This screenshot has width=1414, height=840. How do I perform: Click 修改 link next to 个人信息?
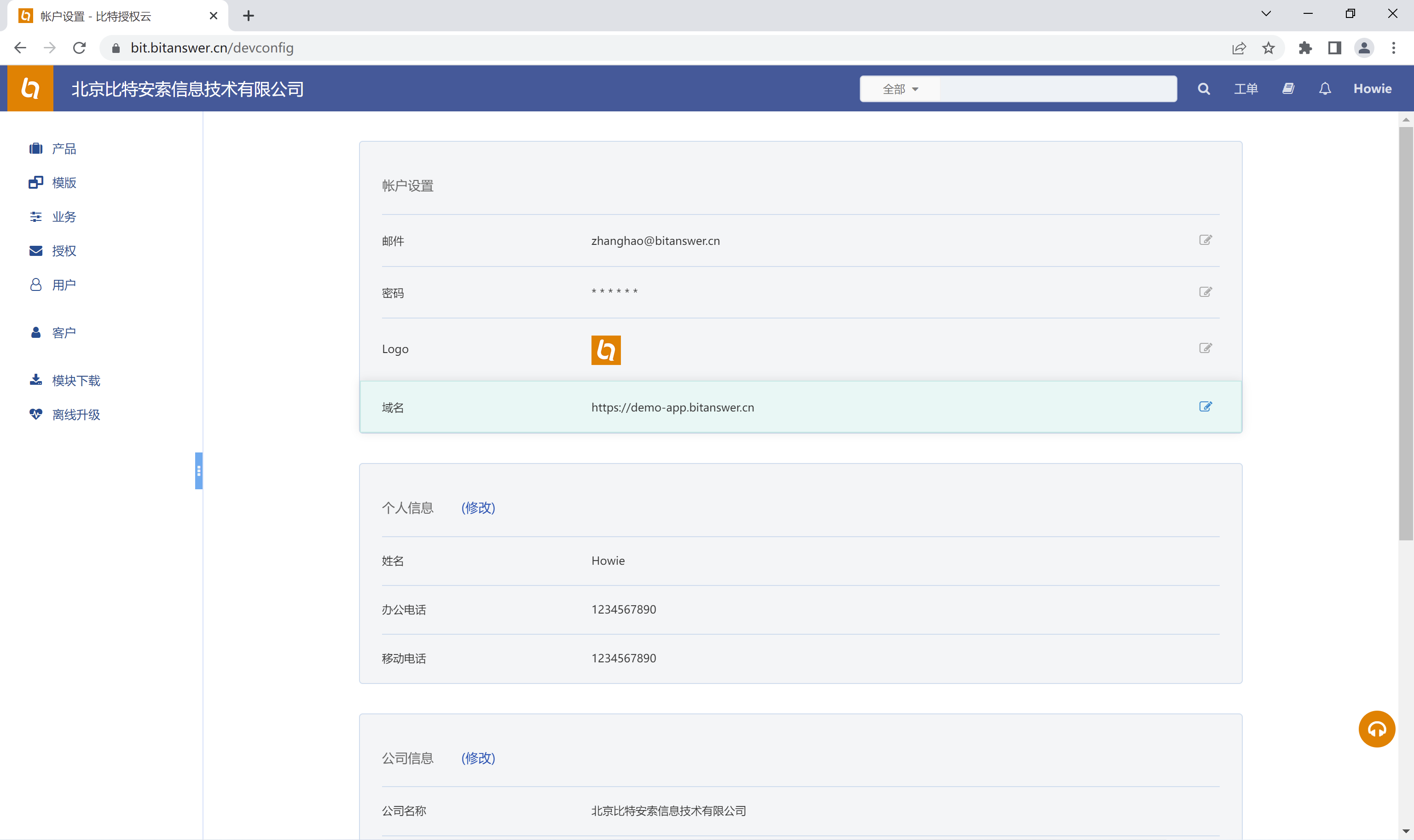(478, 508)
